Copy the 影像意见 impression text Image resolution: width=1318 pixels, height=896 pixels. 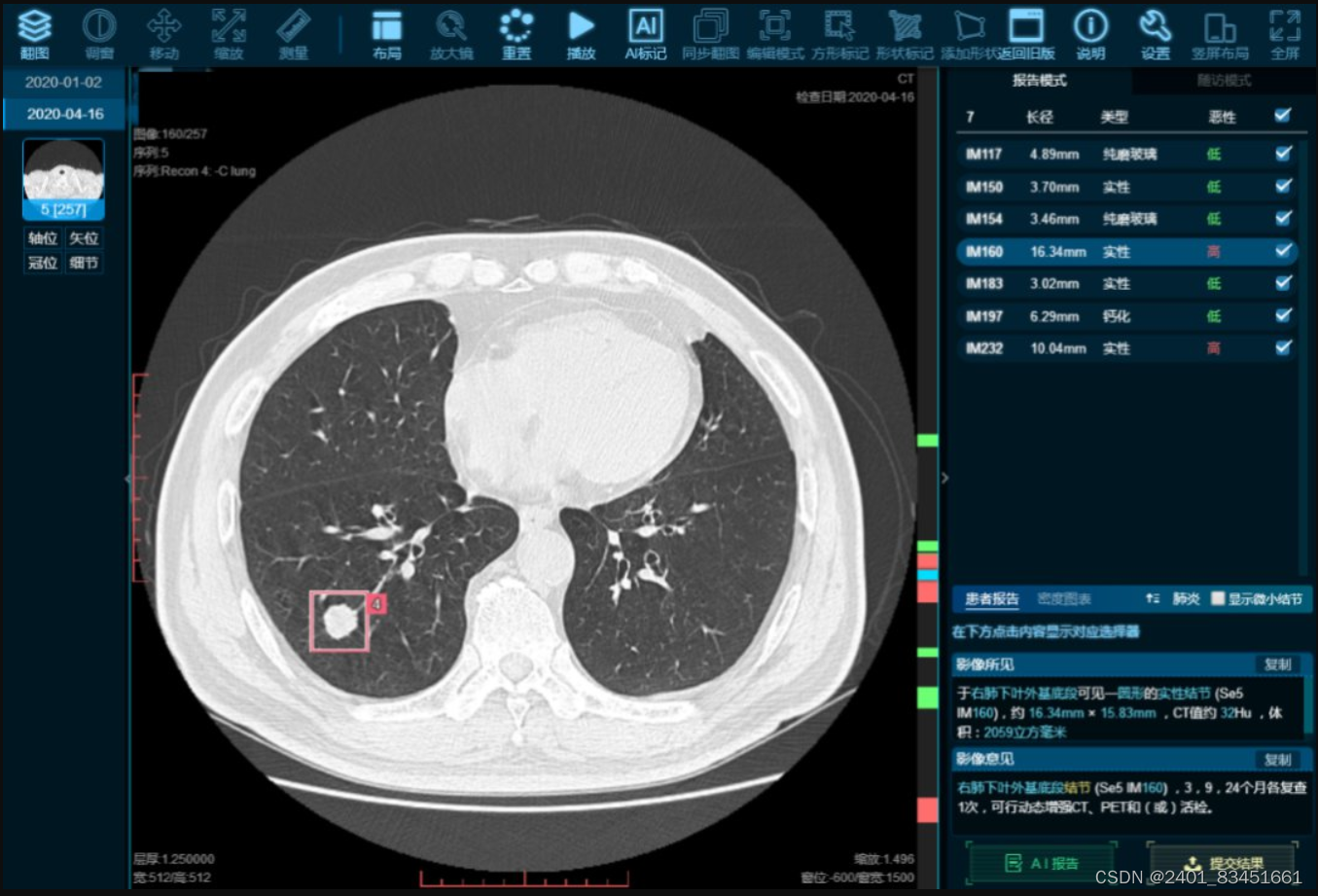[x=1277, y=759]
